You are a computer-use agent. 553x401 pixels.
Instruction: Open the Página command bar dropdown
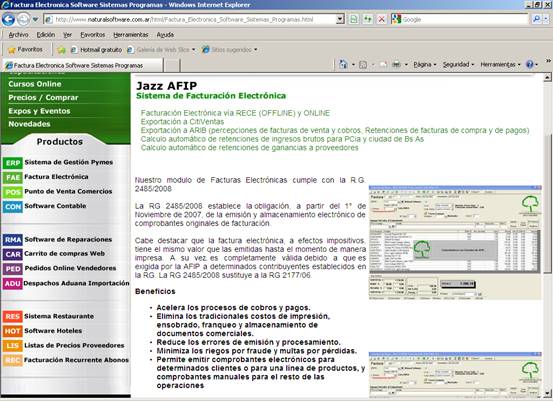pos(425,65)
